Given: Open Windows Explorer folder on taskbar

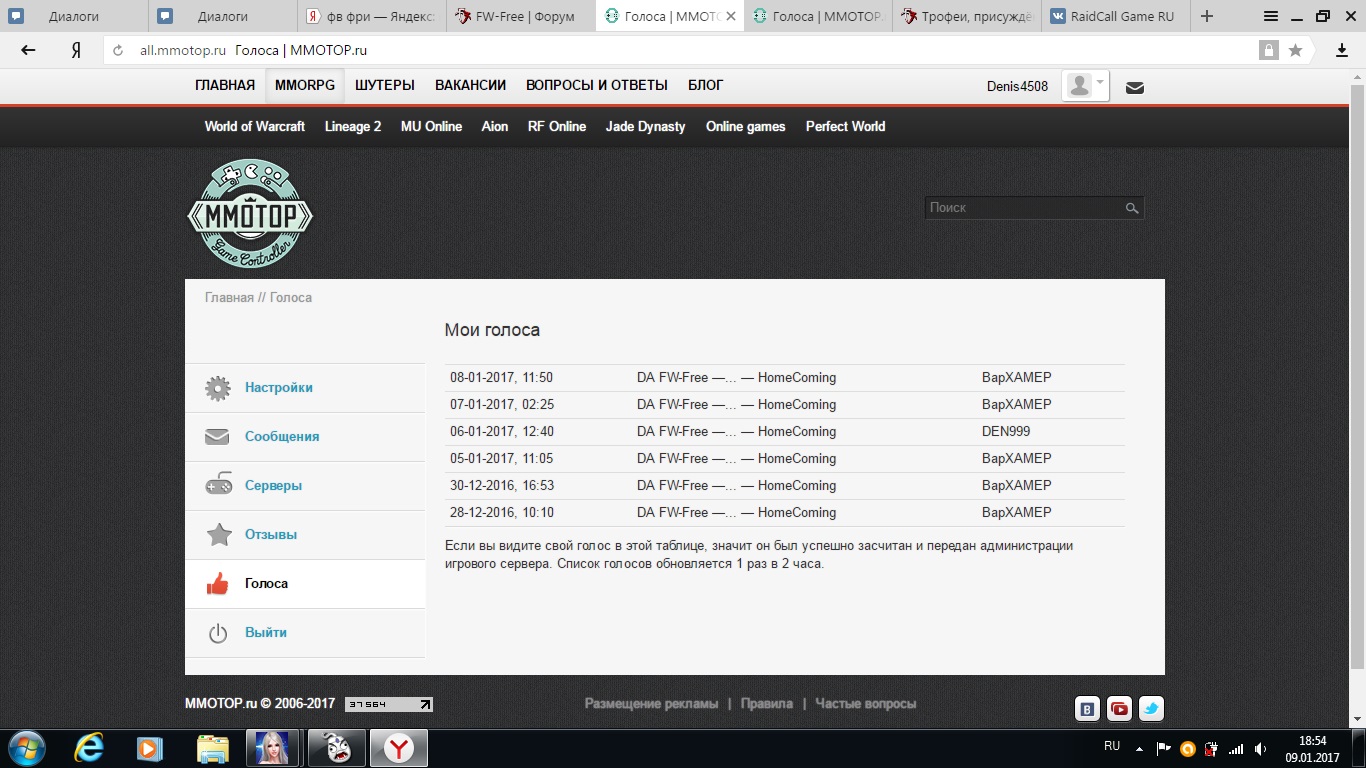Looking at the screenshot, I should (x=212, y=748).
